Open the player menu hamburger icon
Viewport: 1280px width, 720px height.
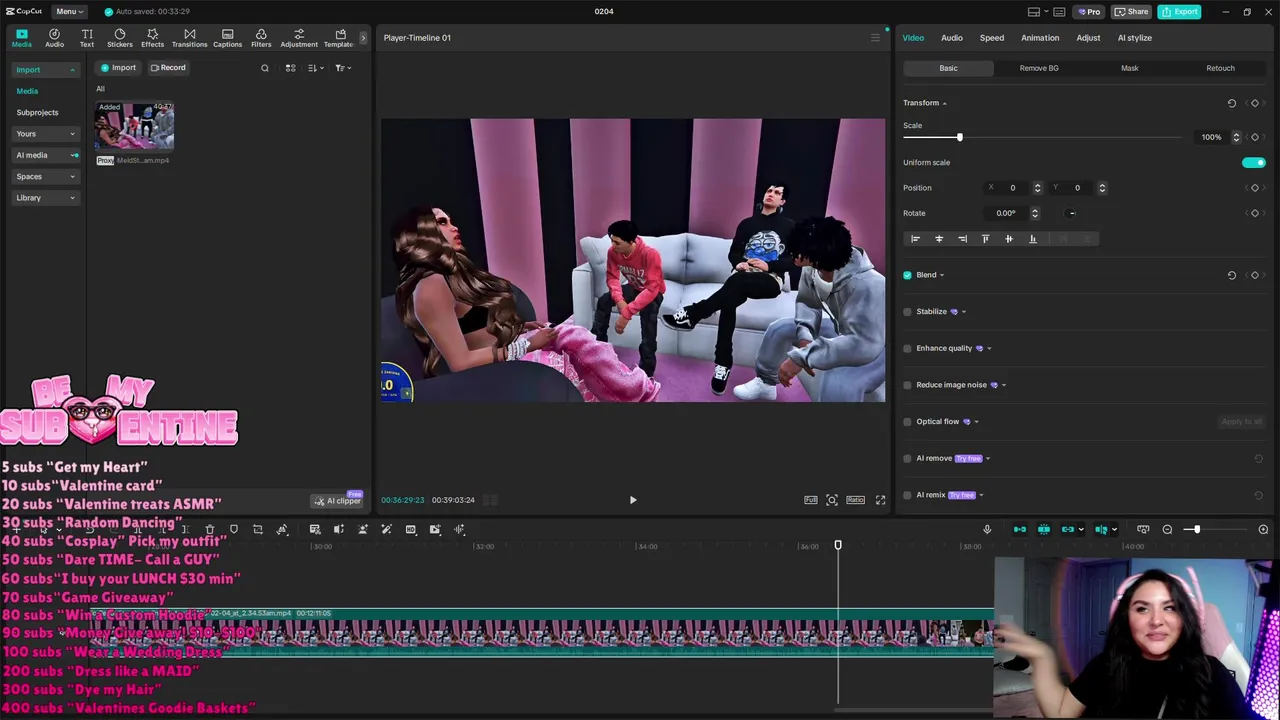(875, 38)
